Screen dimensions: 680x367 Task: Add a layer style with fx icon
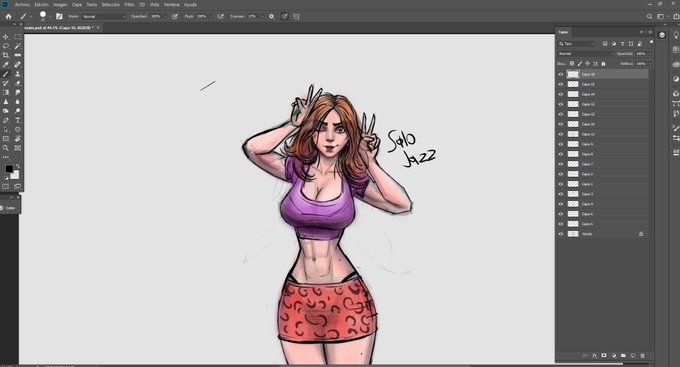point(595,356)
